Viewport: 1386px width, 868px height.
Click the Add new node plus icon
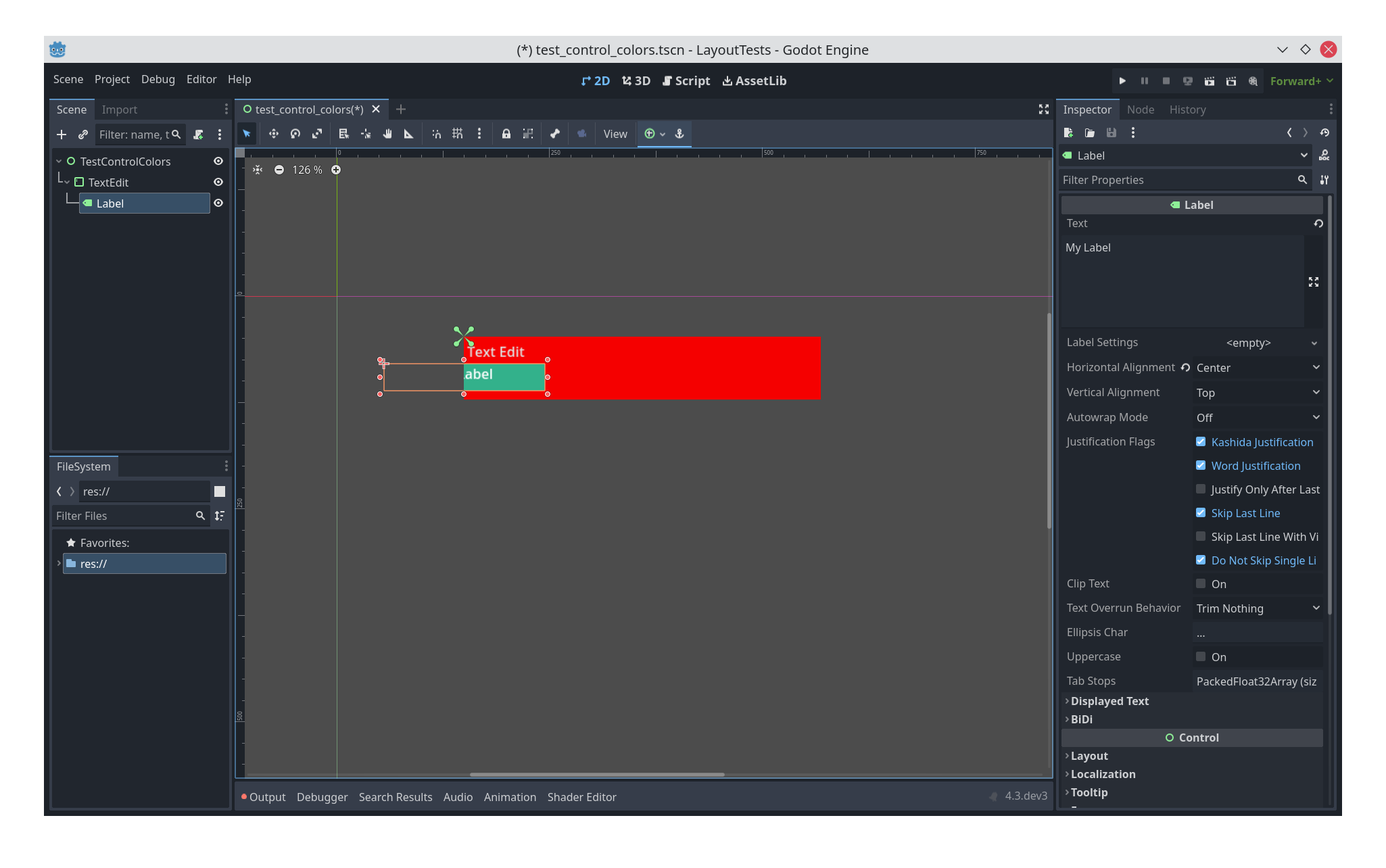62,135
